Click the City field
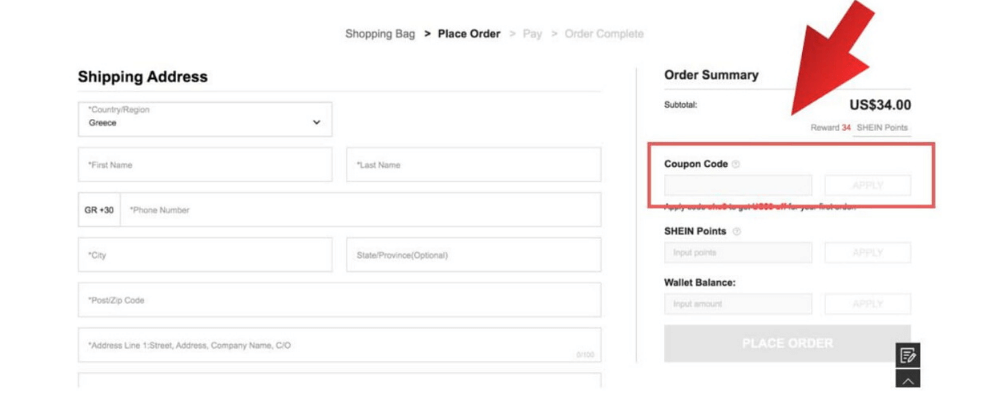The height and width of the screenshot is (400, 1000). click(x=205, y=255)
